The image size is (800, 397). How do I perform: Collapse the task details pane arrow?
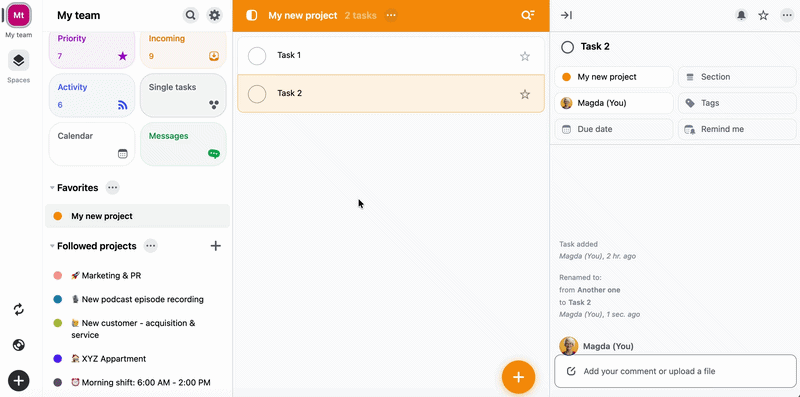(566, 15)
